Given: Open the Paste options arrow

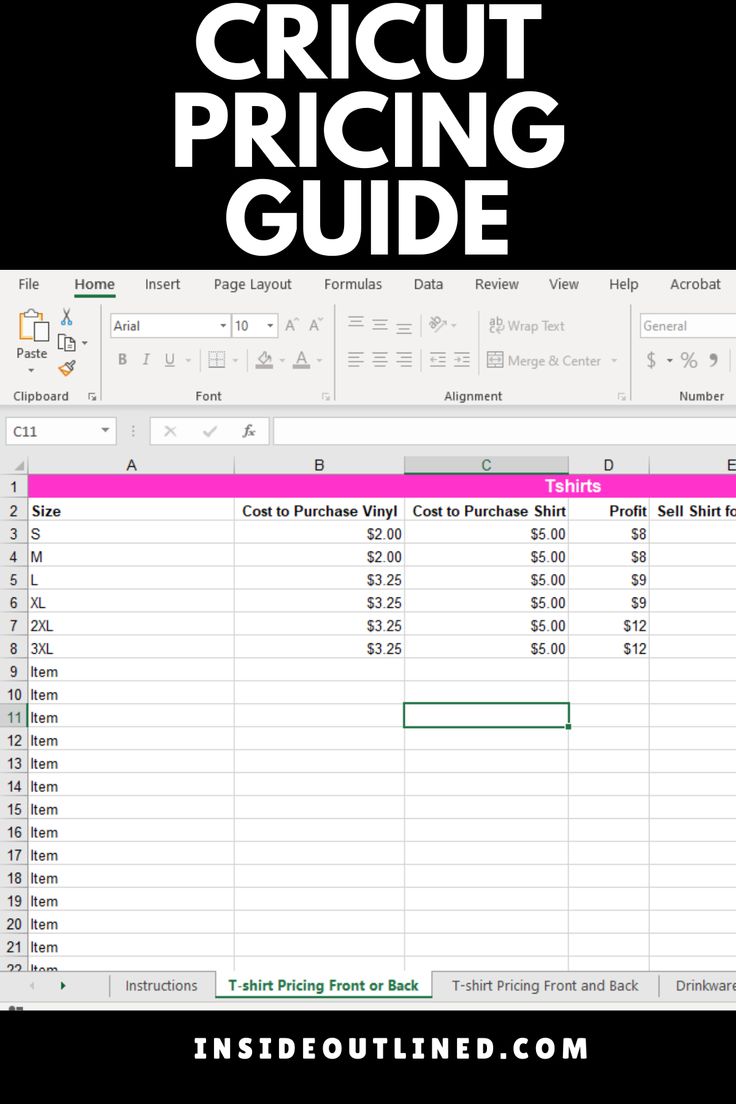Looking at the screenshot, I should [x=31, y=370].
